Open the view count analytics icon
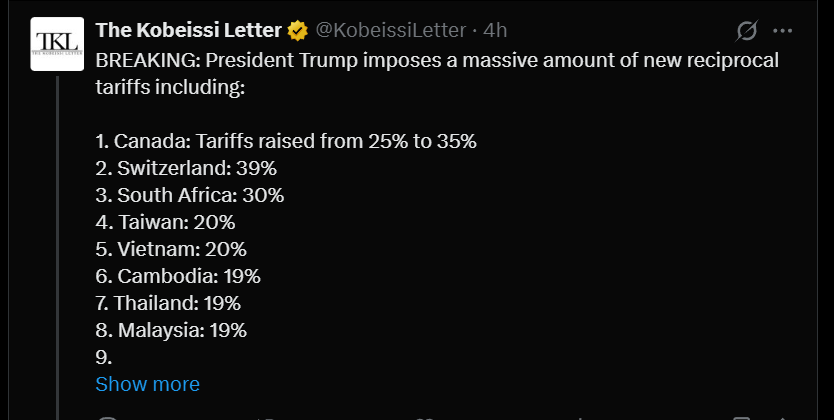The width and height of the screenshot is (834, 420). pyautogui.click(x=581, y=418)
